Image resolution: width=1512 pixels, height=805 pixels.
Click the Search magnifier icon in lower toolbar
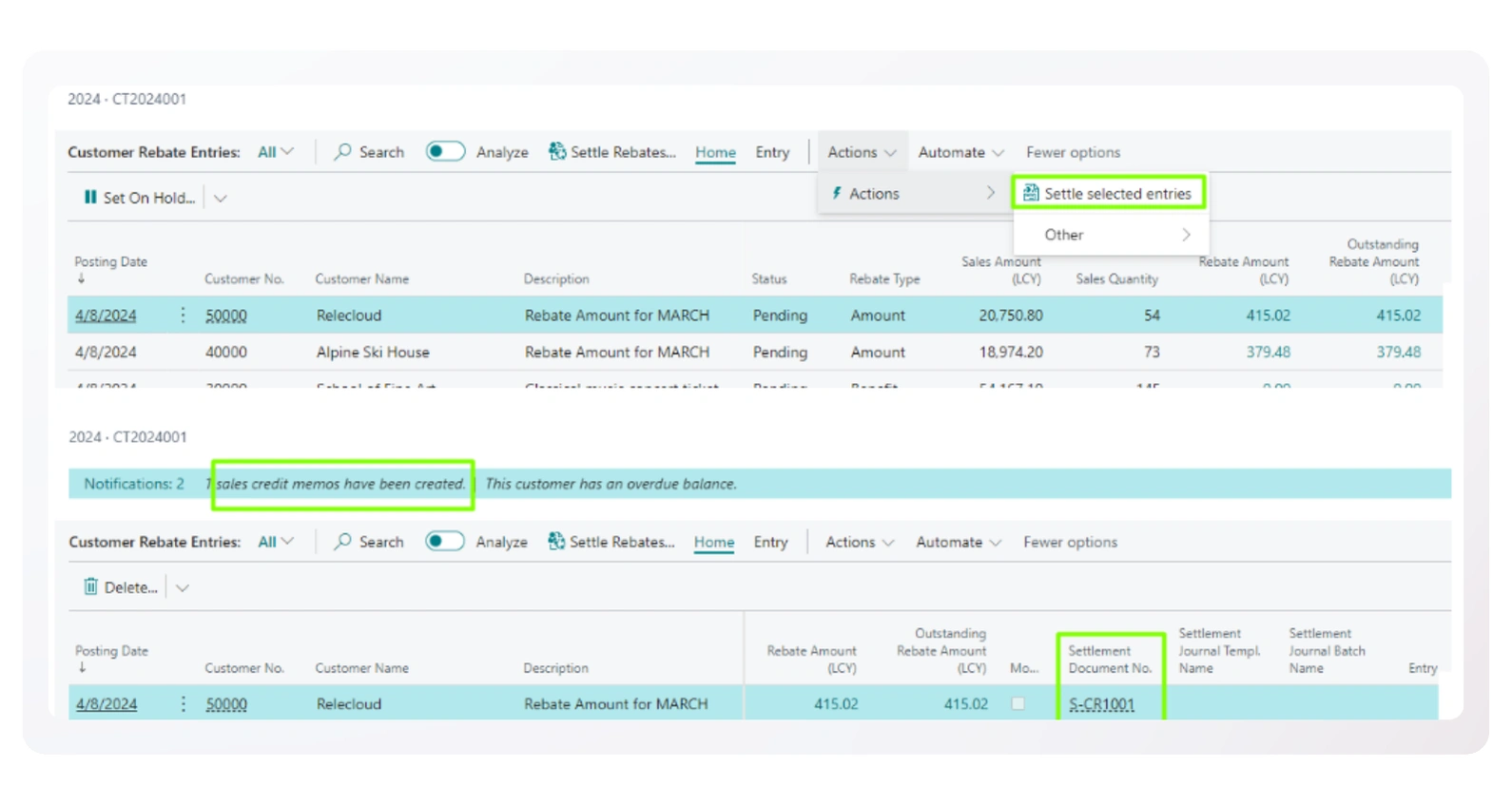(x=343, y=542)
